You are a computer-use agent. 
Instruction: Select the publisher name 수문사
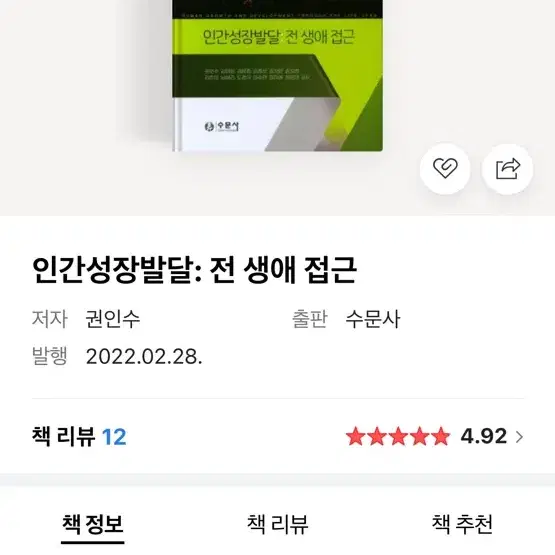click(373, 319)
